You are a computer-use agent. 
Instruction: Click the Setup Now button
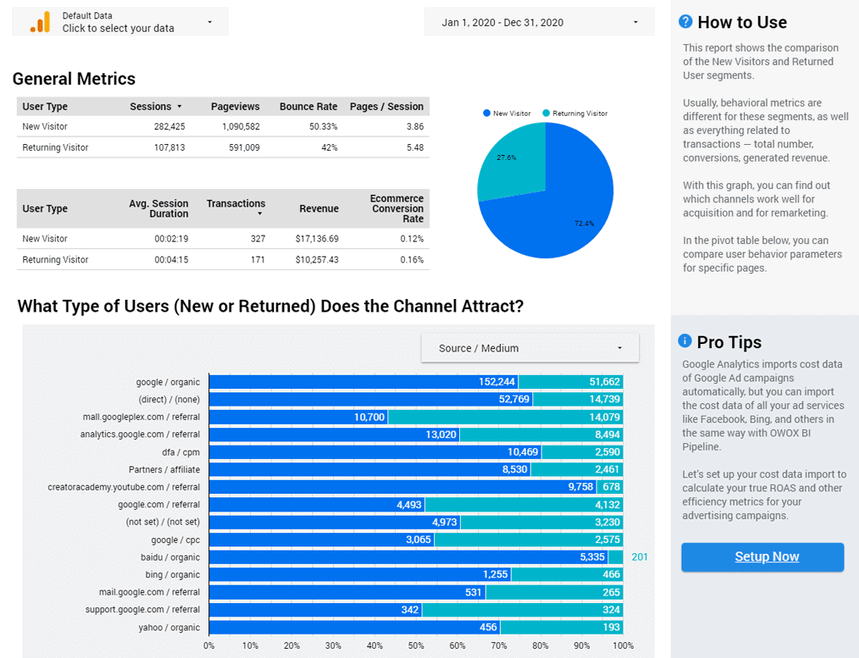(763, 557)
